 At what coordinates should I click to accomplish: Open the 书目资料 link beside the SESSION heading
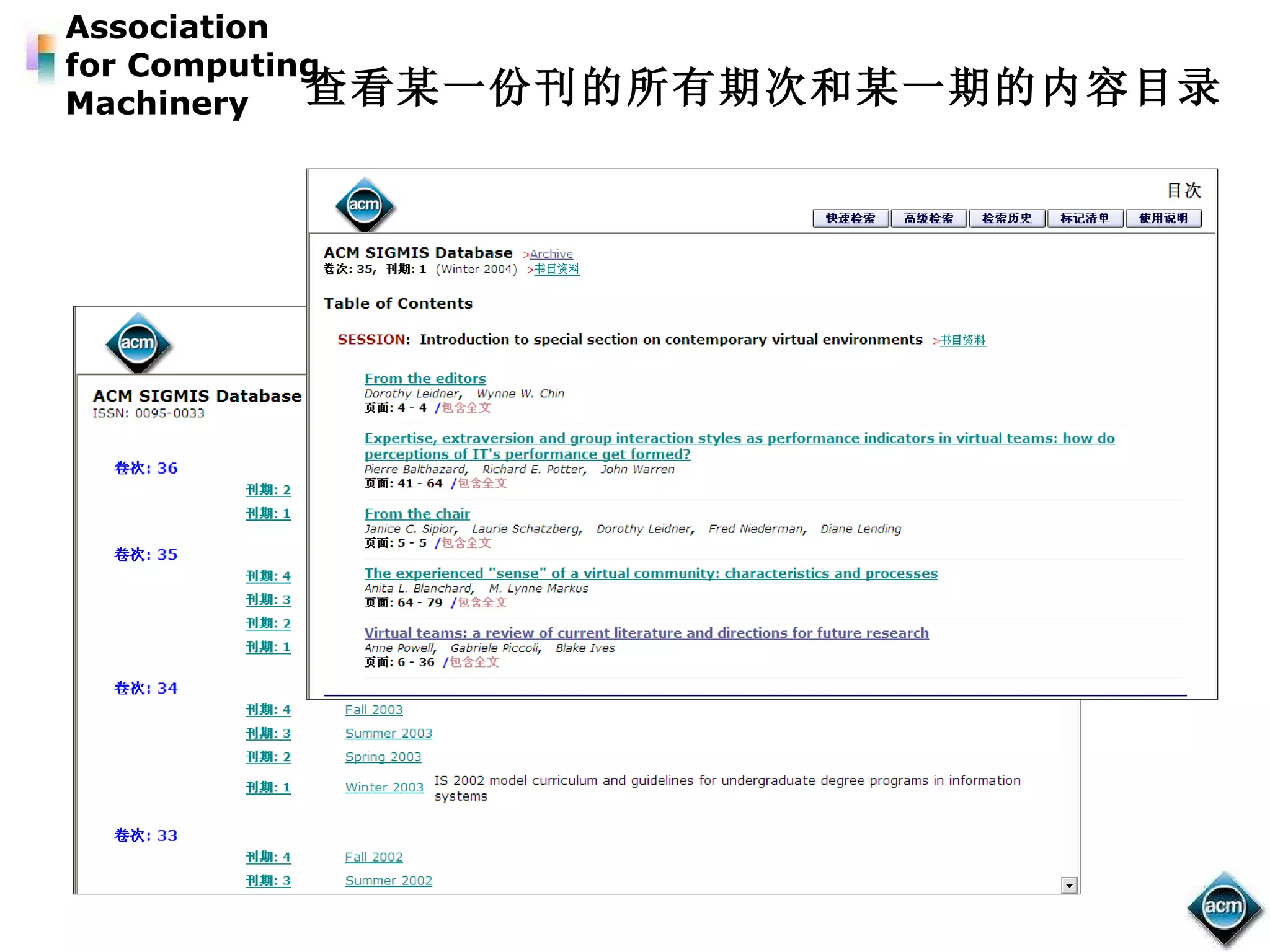962,340
